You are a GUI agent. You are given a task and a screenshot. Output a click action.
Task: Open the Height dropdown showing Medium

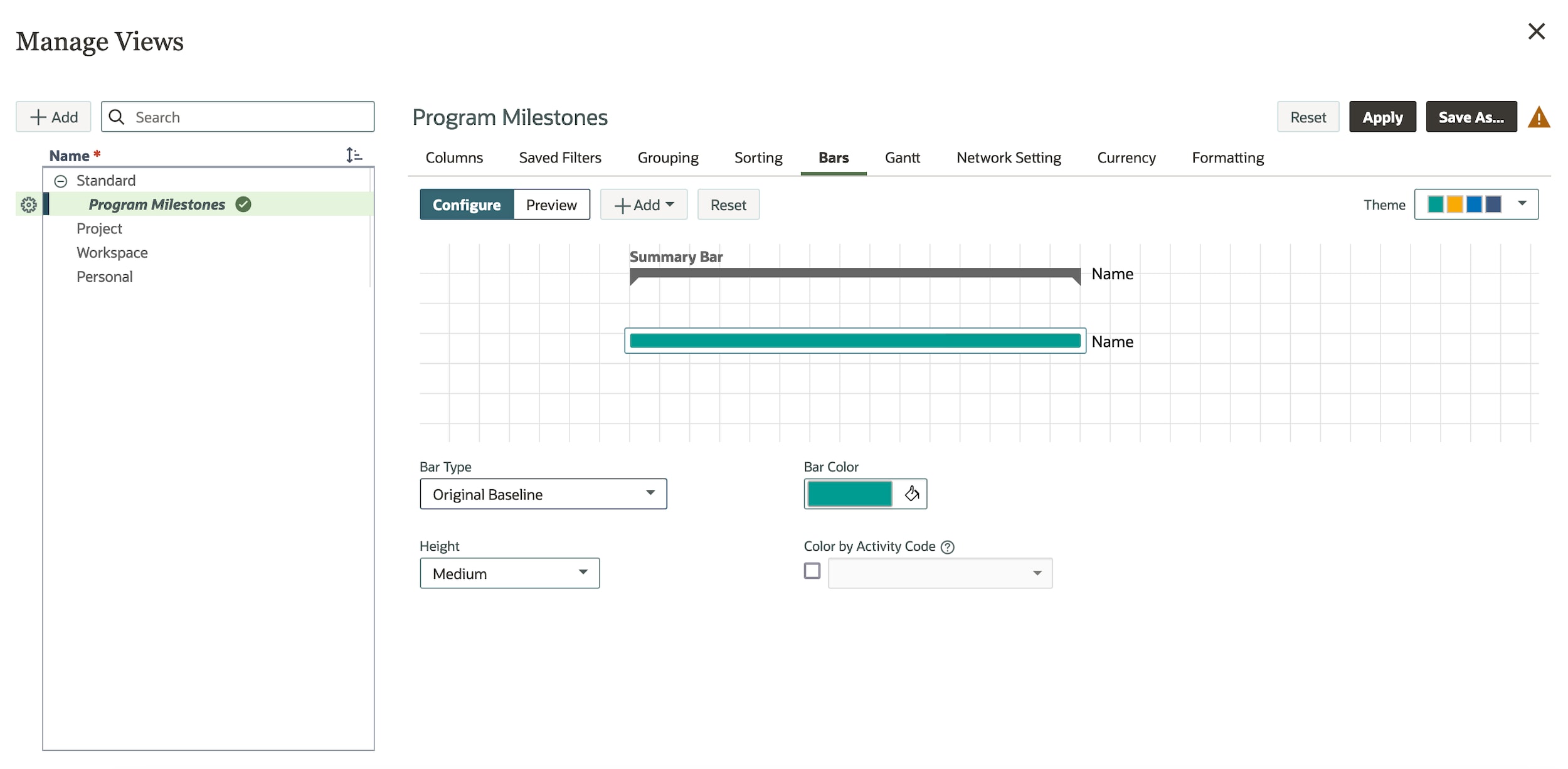(x=509, y=573)
